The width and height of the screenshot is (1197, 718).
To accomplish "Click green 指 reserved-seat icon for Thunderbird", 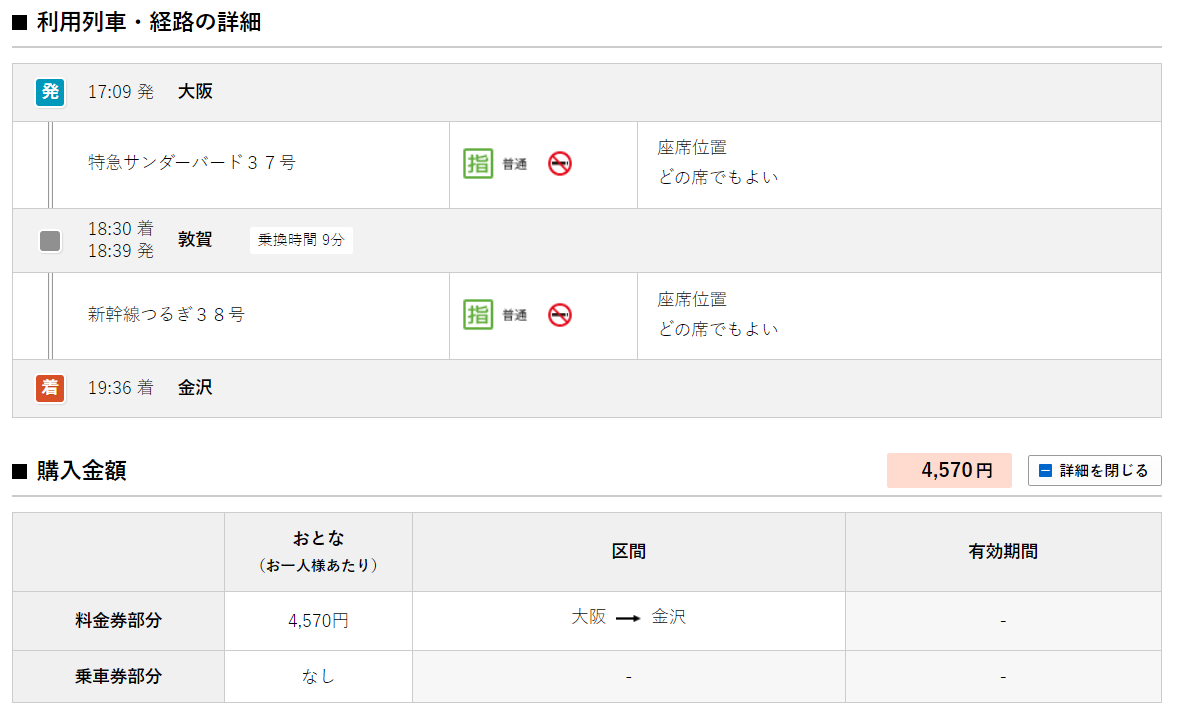I will click(478, 163).
